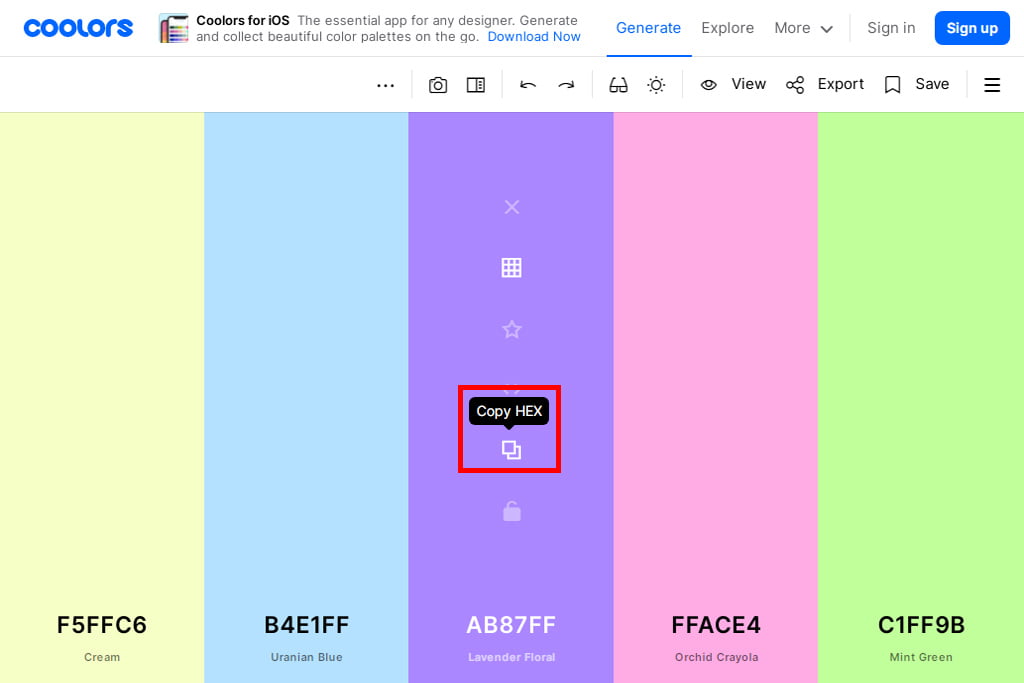Screen dimensions: 1024x683
Task: Select the Generate tab
Action: pyautogui.click(x=648, y=28)
